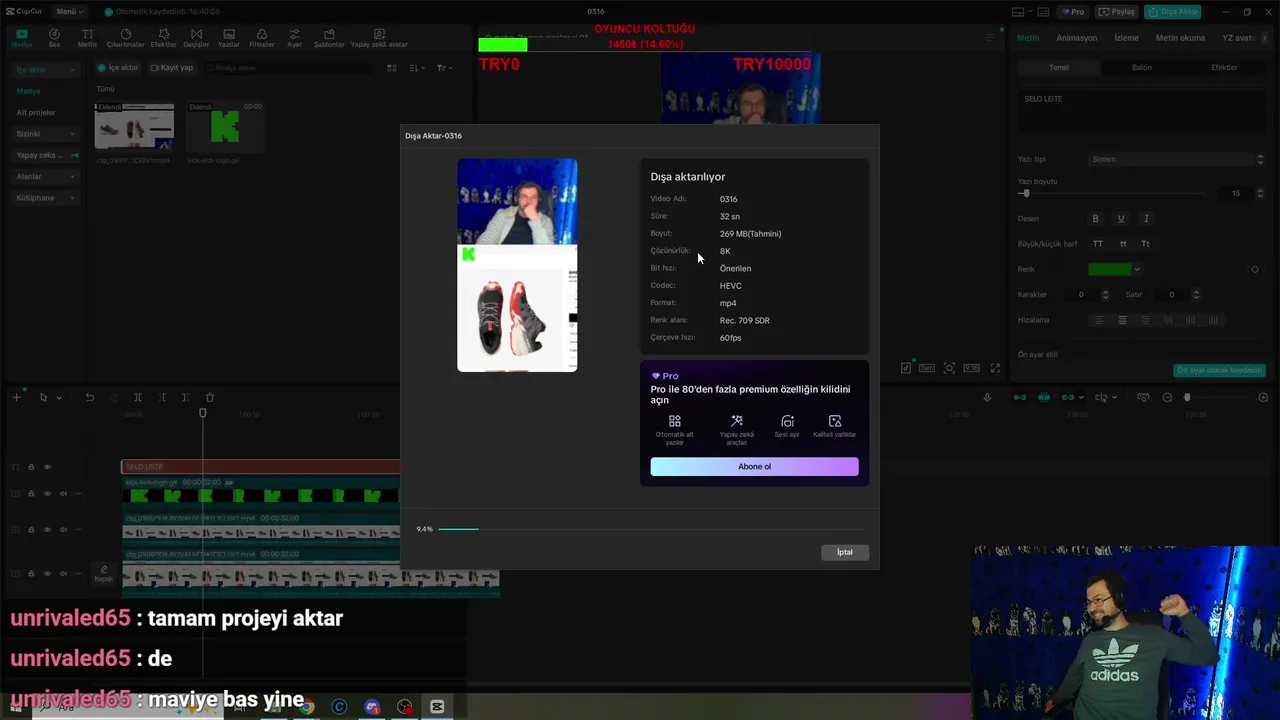The height and width of the screenshot is (720, 1280).
Task: Click the zoom out timeline icon
Action: pos(1167,397)
